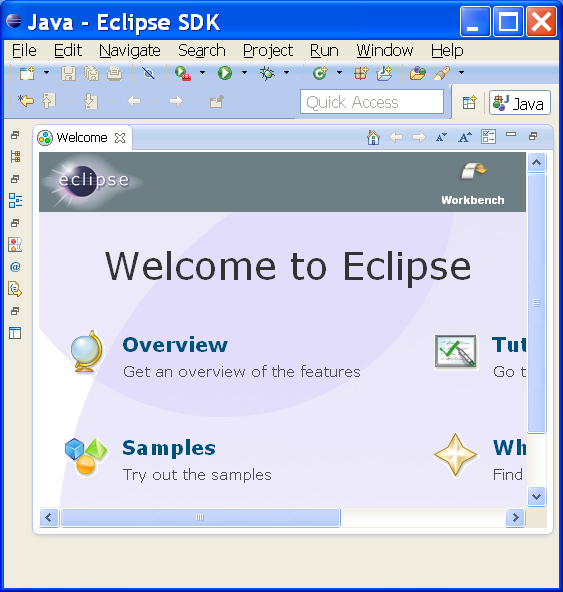This screenshot has height=592, width=563.
Task: Click the Last Edit Location arrow icon
Action: [26, 101]
